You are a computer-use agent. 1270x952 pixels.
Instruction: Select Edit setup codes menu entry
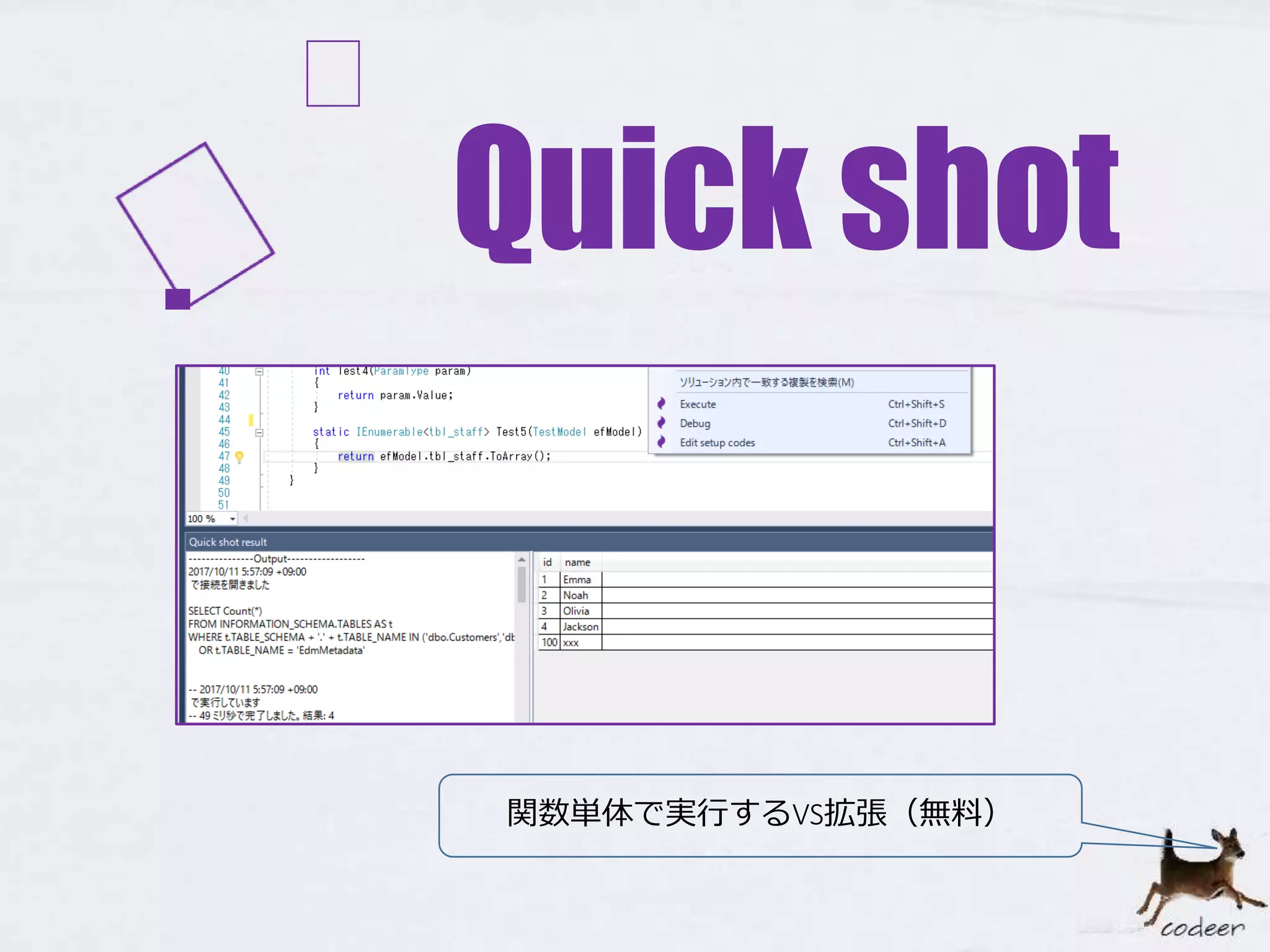click(x=810, y=443)
